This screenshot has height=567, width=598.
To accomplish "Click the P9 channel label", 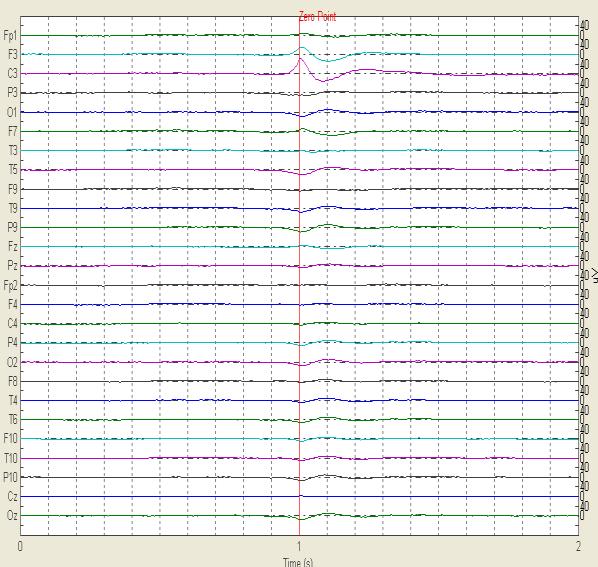I will coord(12,227).
